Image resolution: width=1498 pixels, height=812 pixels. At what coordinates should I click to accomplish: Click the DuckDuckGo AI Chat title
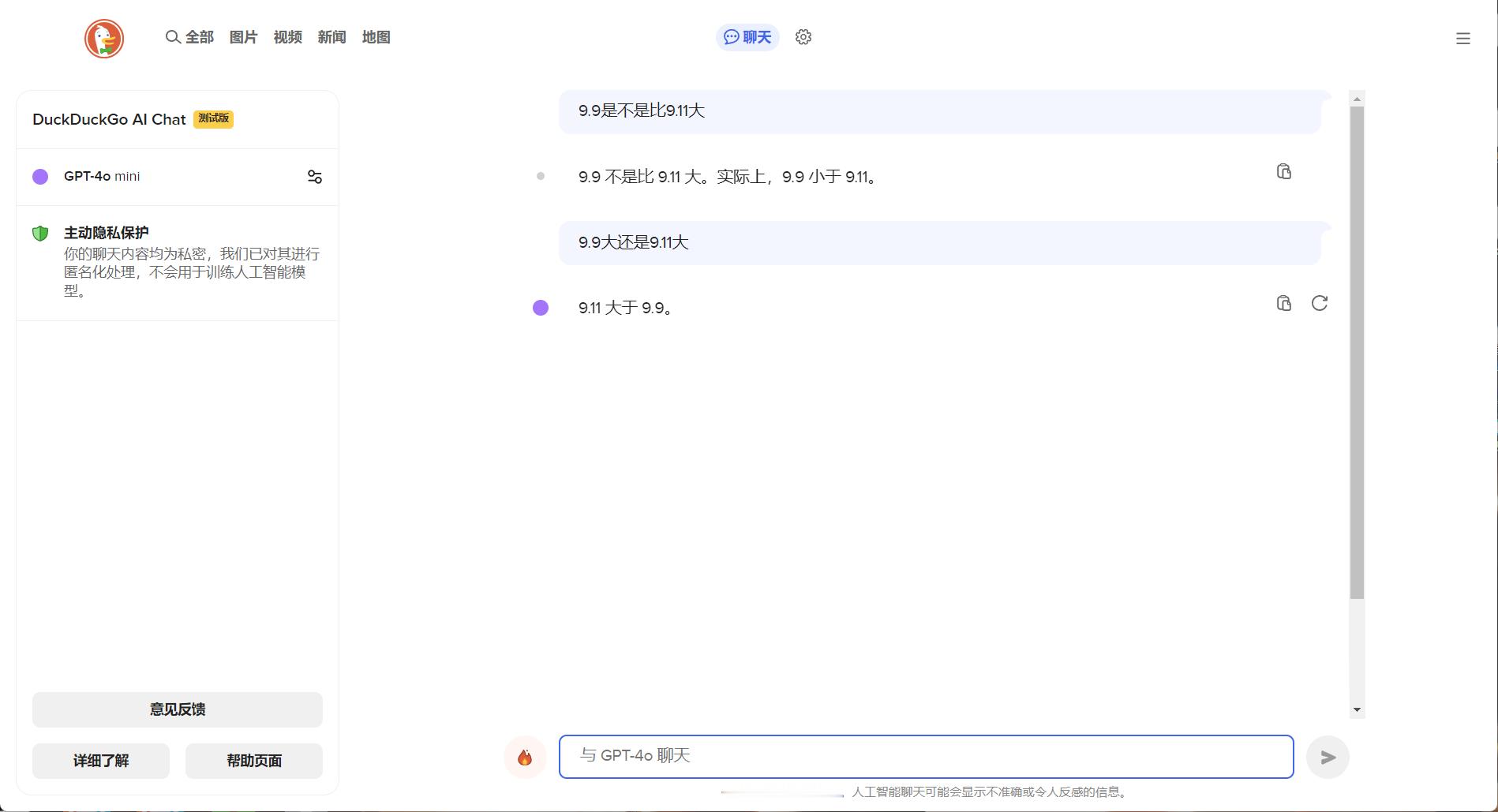pyautogui.click(x=109, y=119)
